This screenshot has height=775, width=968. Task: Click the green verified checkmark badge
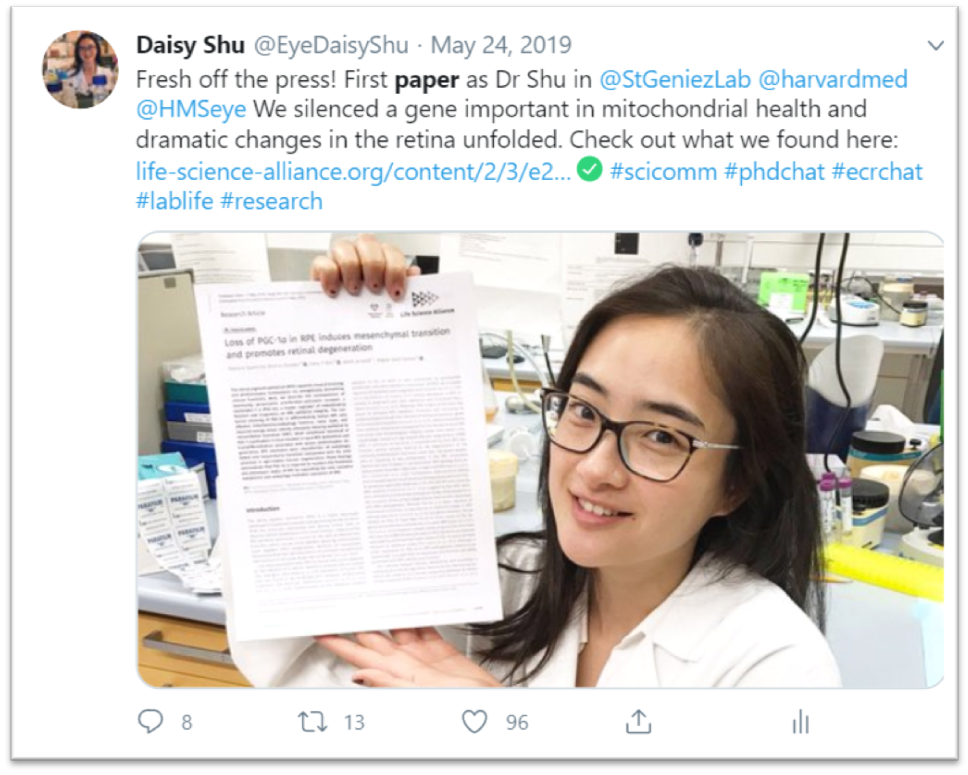[590, 169]
